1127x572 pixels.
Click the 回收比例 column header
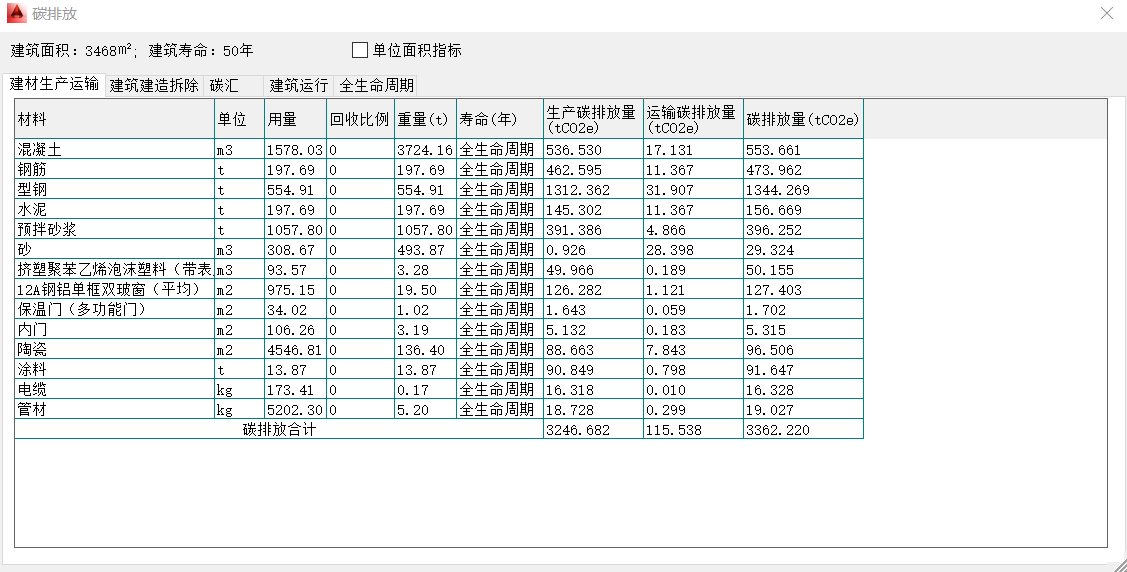360,119
